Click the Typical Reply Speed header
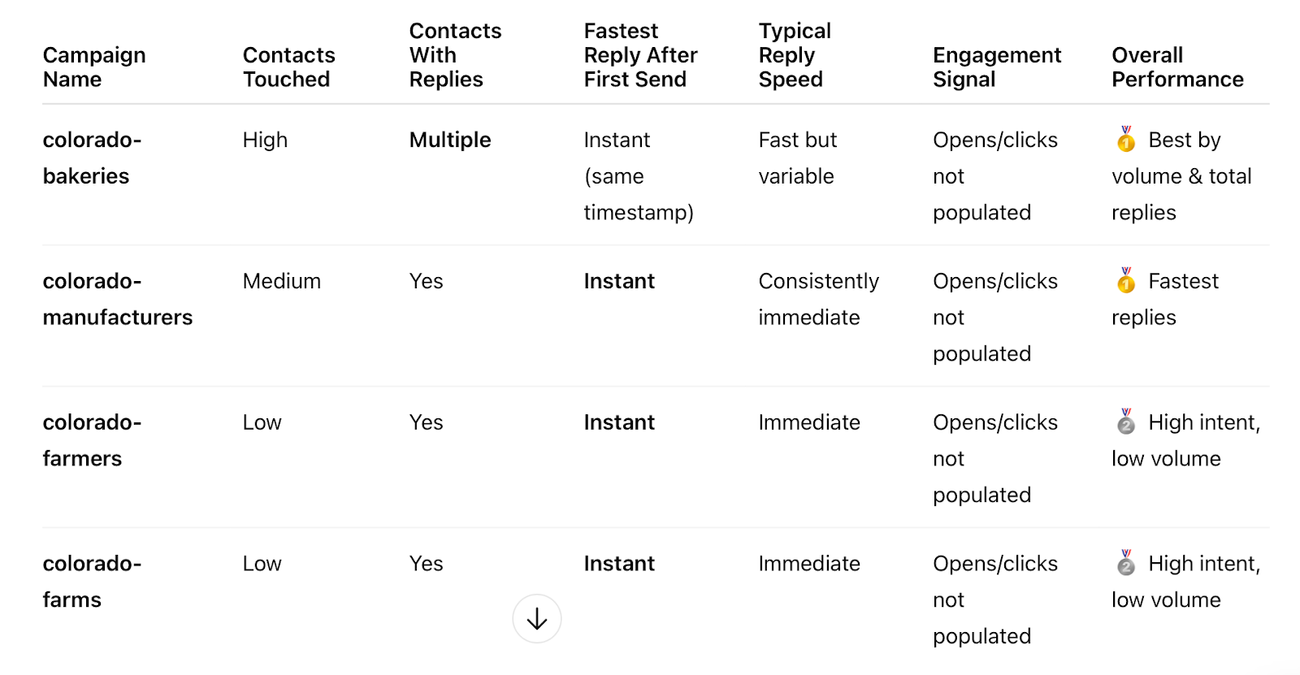Screen dimensions: 1300x675 [x=795, y=55]
